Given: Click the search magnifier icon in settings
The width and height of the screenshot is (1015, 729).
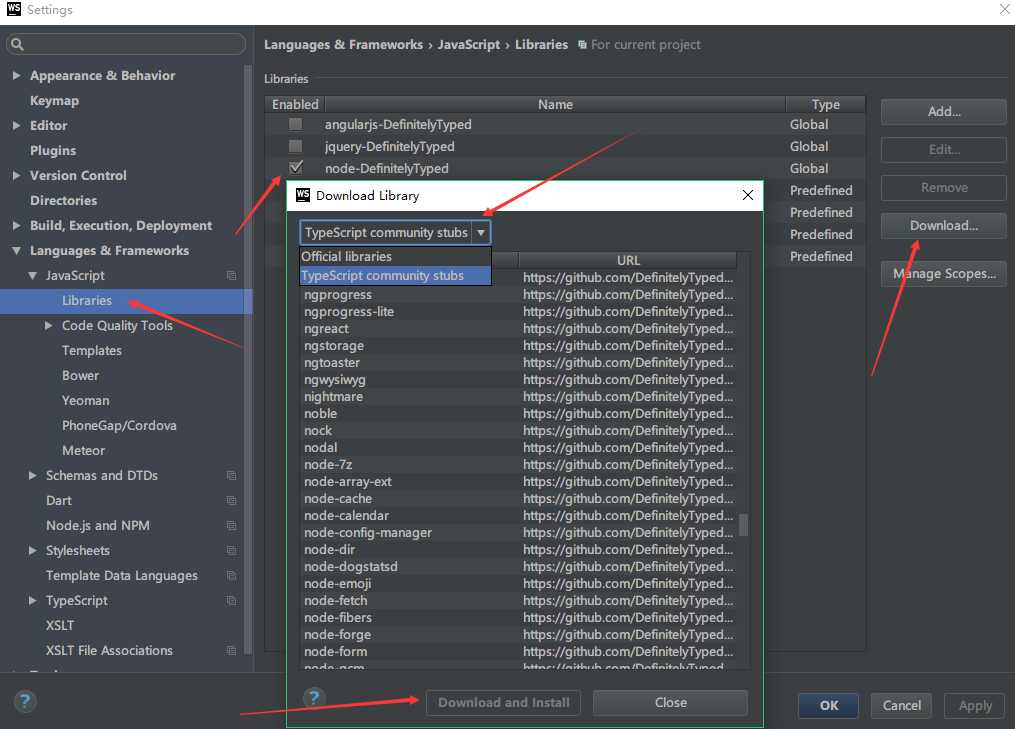Looking at the screenshot, I should point(17,44).
